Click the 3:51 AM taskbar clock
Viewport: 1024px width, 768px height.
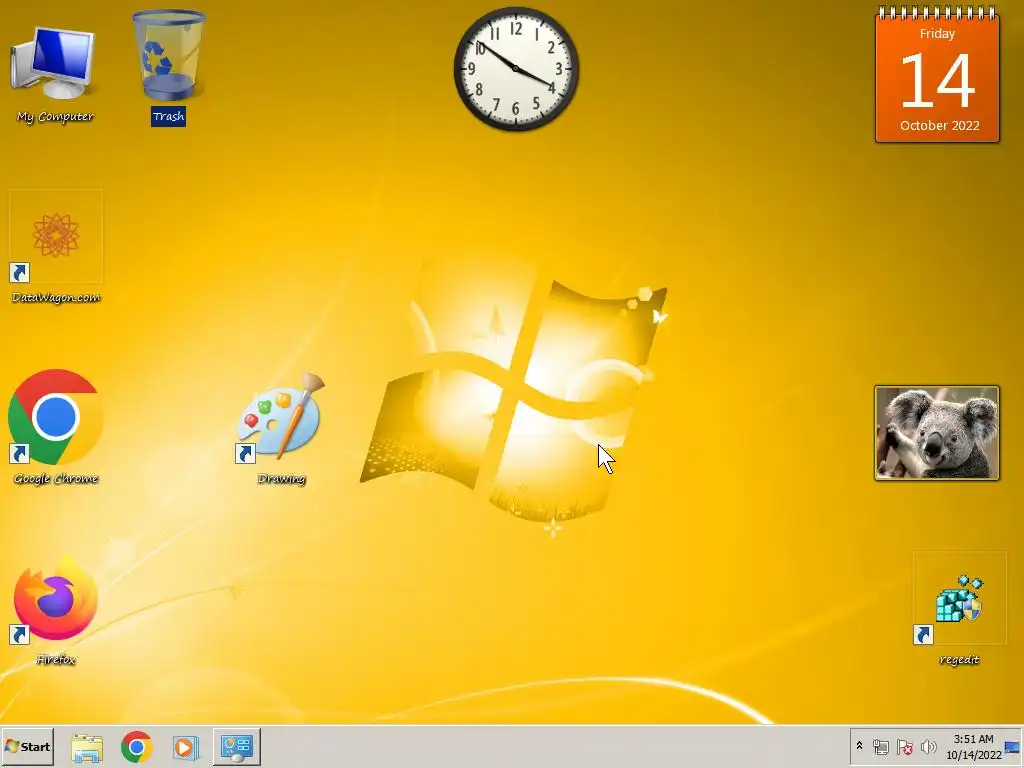pos(974,746)
